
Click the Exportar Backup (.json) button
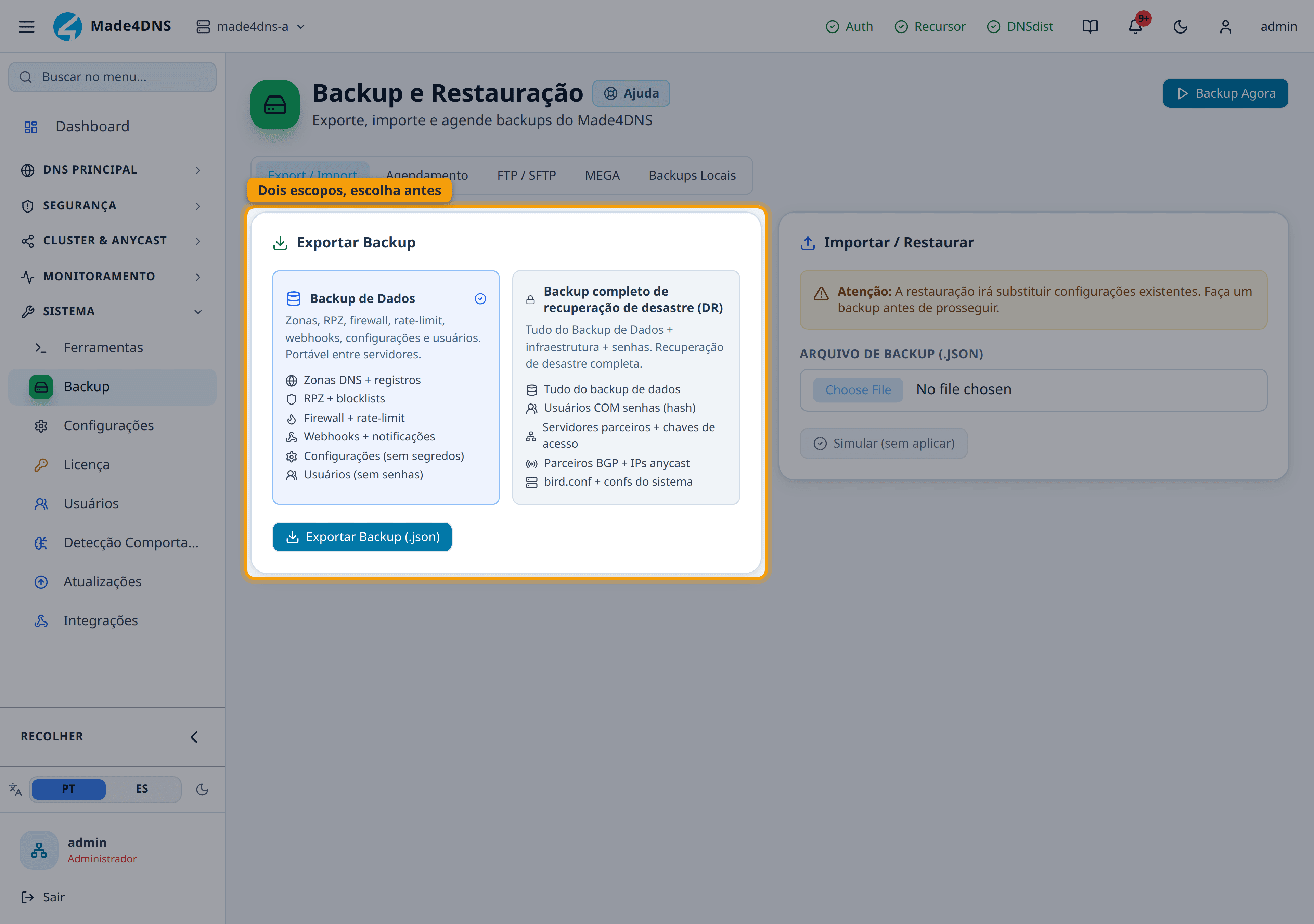click(362, 537)
